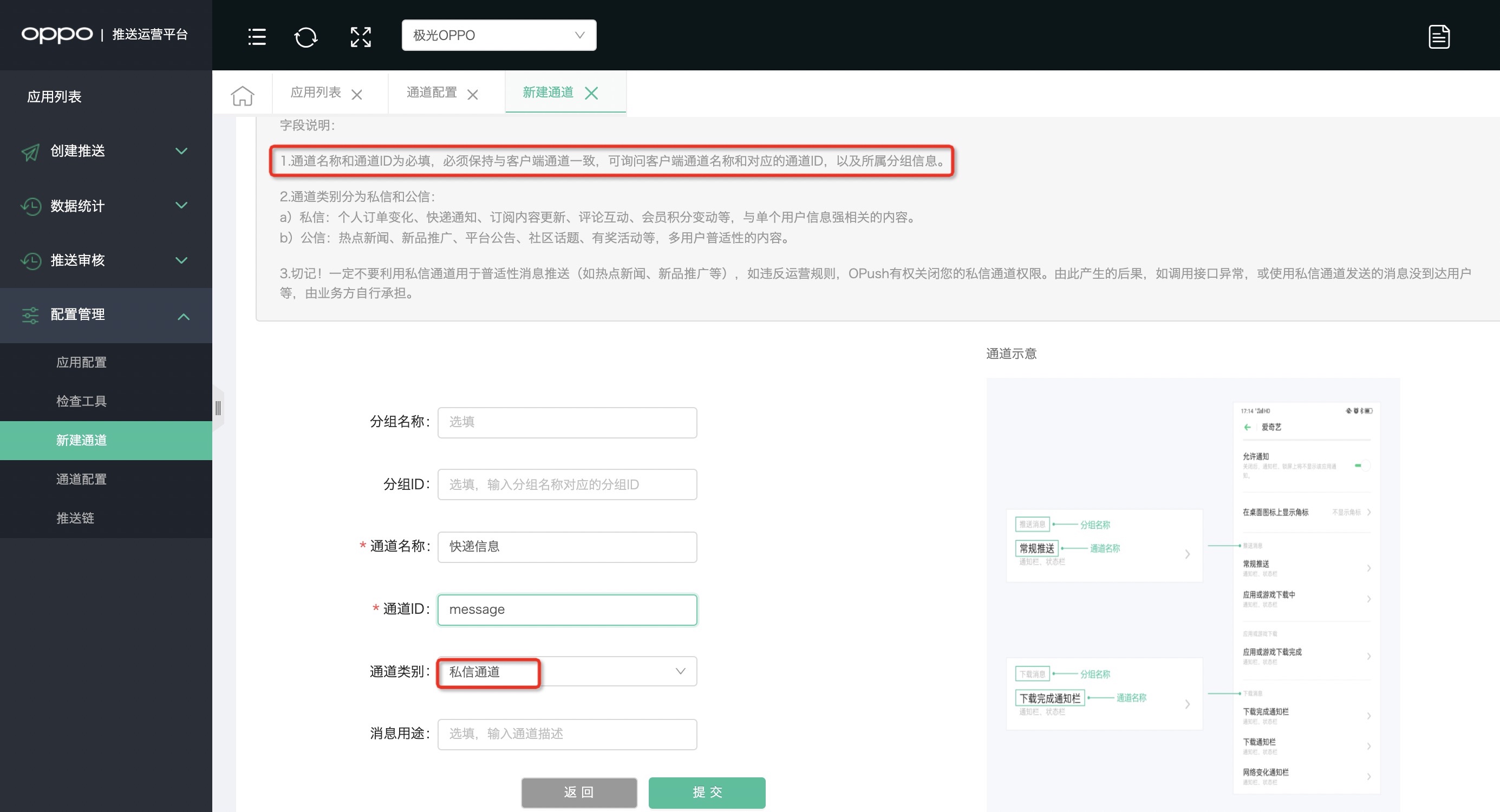The height and width of the screenshot is (812, 1500).
Task: Open 通道配置 submenu item in sidebar
Action: coord(106,480)
